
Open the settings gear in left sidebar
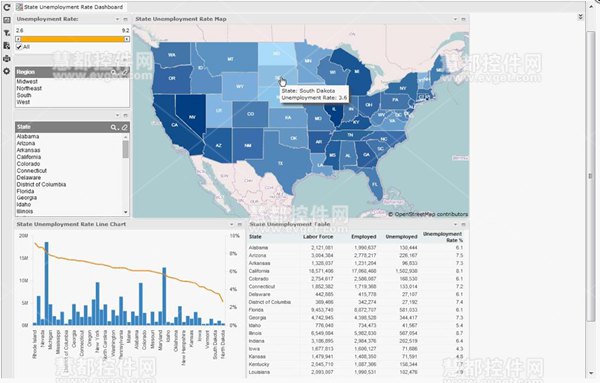7,71
